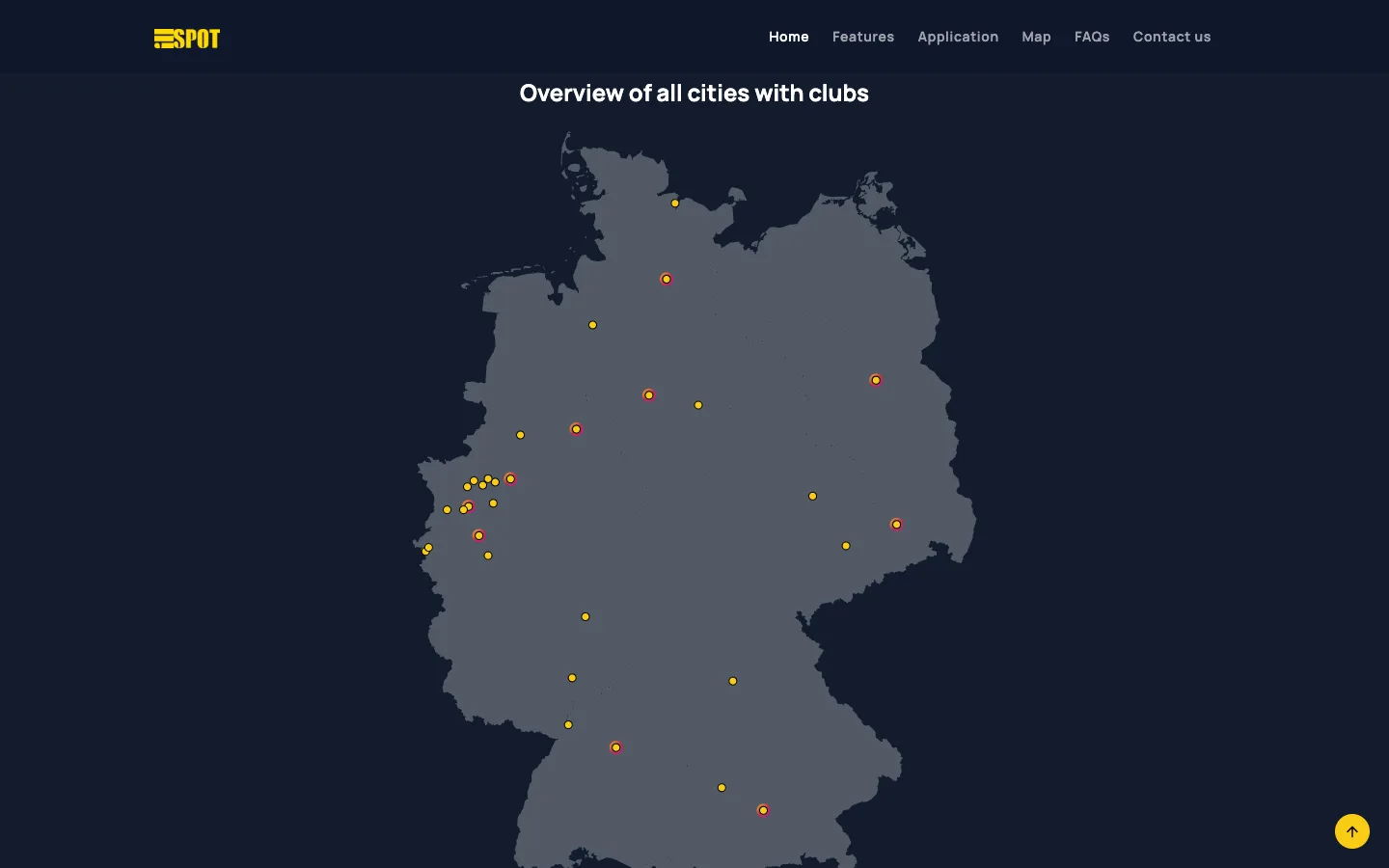
Task: Click the Bremen city marker
Action: [x=592, y=325]
